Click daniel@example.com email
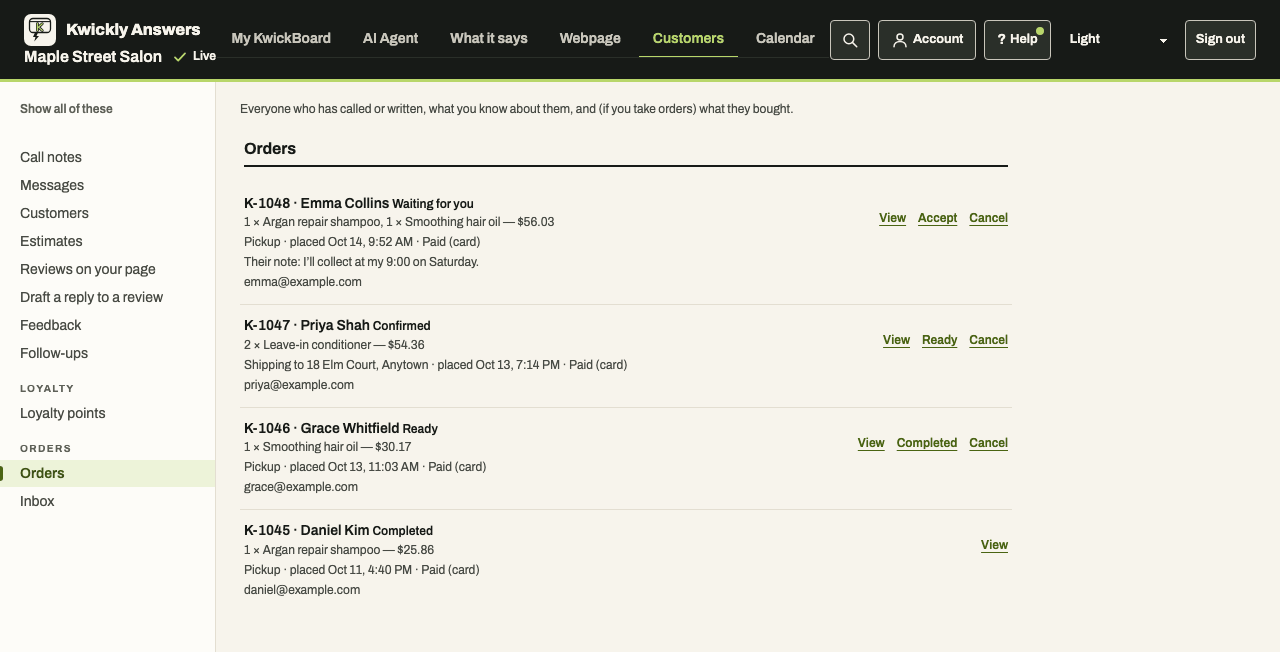1280x652 pixels. (x=302, y=590)
